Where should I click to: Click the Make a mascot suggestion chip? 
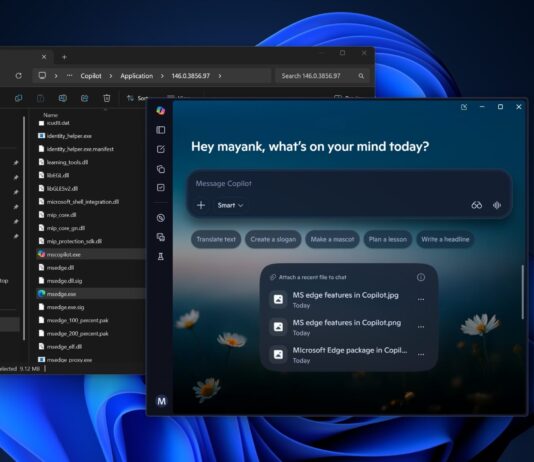pos(332,239)
